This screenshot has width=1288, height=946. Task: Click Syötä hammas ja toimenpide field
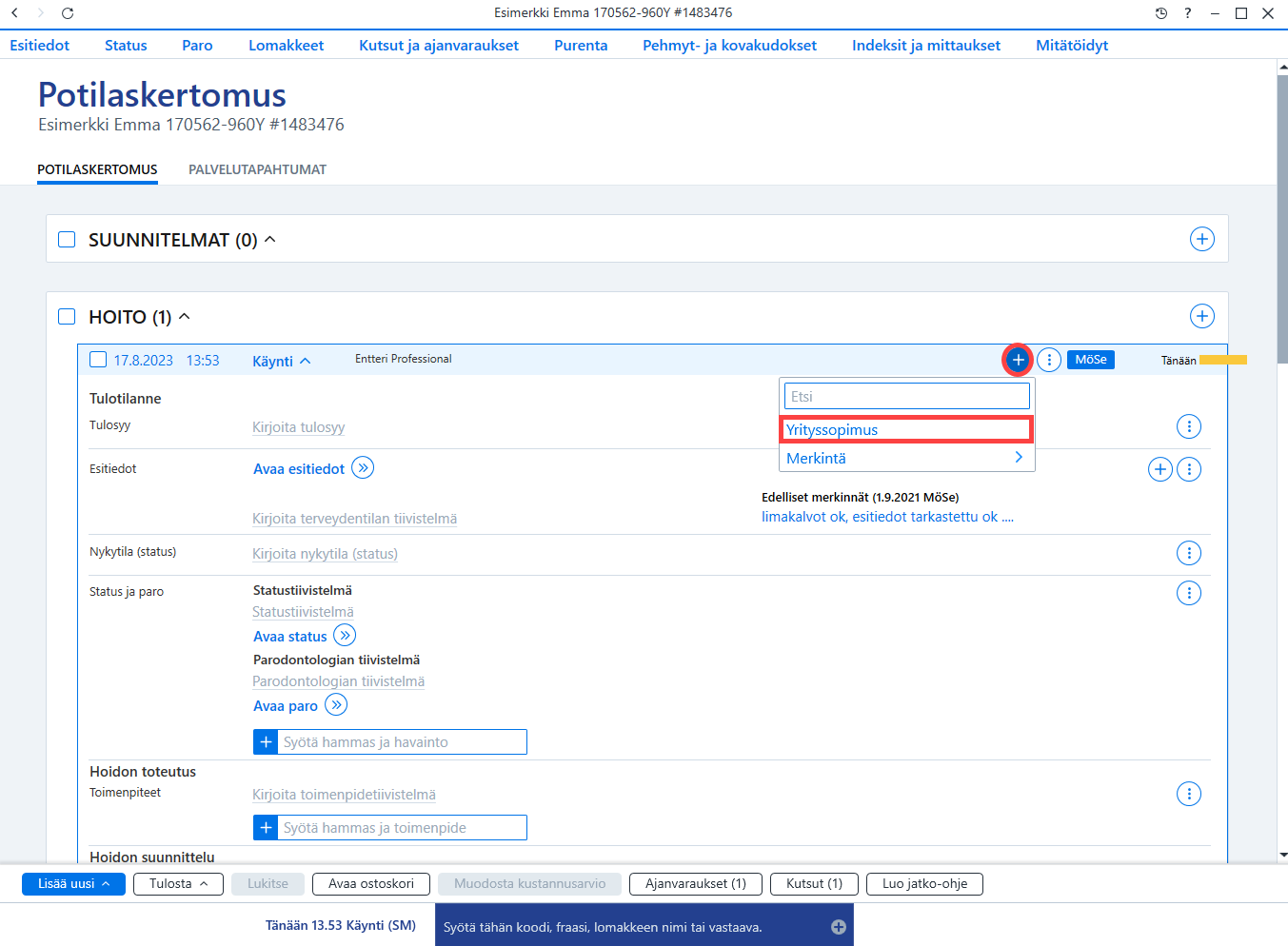click(x=402, y=828)
